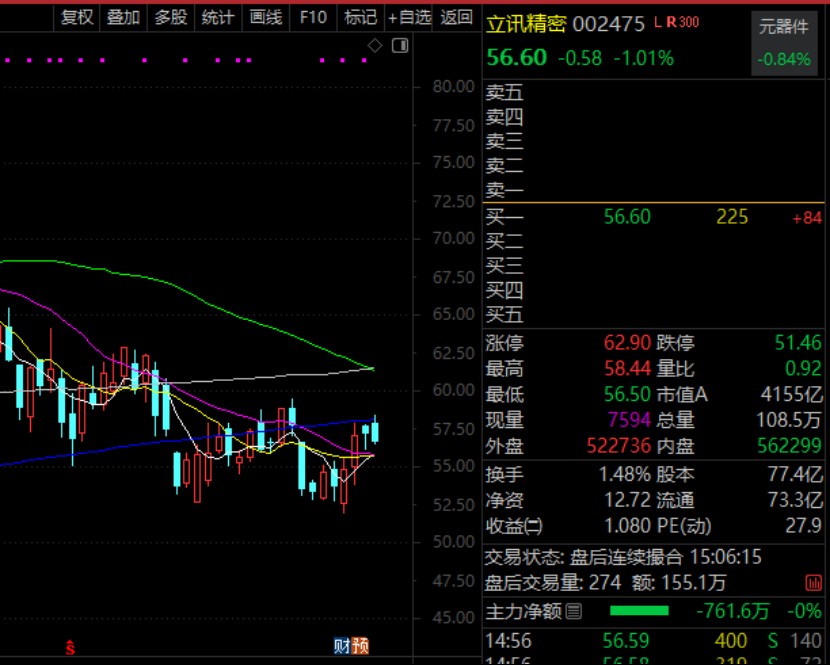Viewport: 830px width, 665px height.
Task: Click 最高 price 58.44
Action: [627, 369]
